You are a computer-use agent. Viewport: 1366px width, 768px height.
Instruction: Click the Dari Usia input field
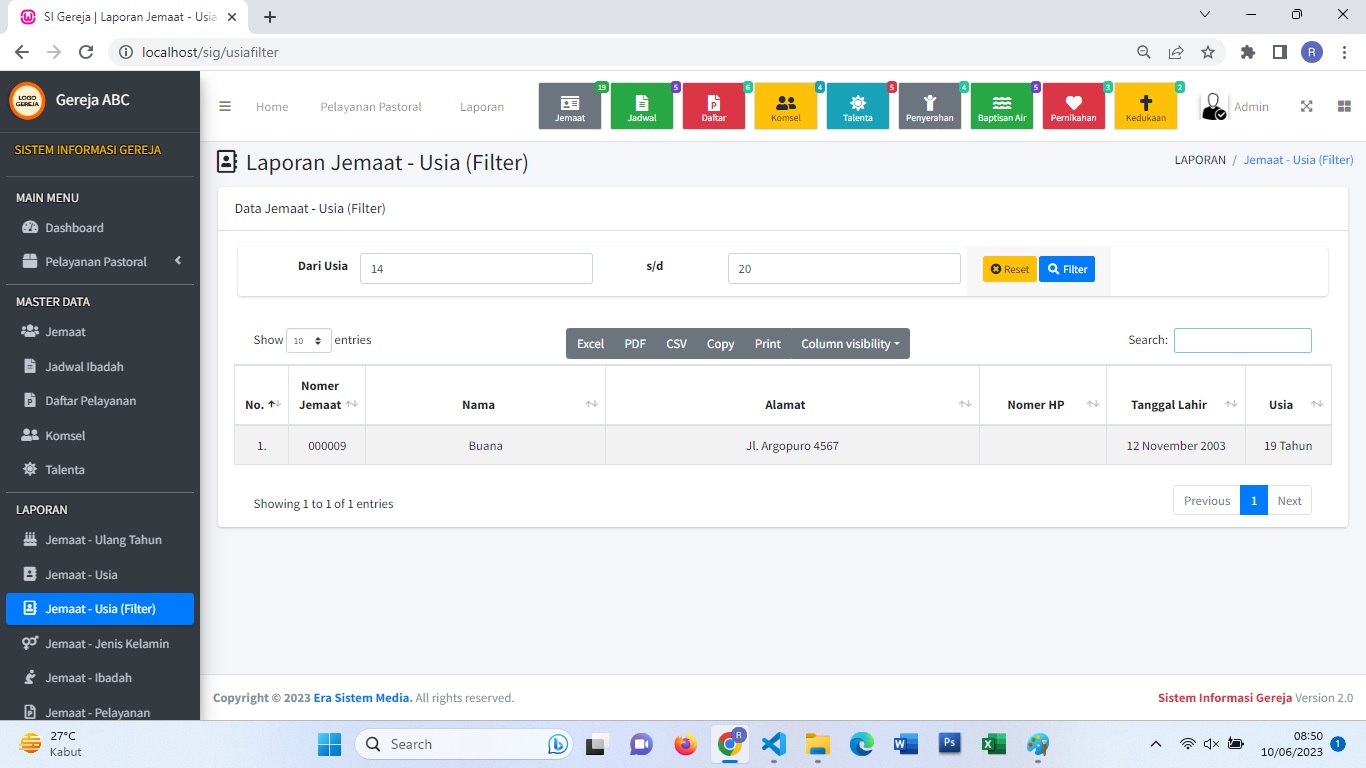pos(476,269)
